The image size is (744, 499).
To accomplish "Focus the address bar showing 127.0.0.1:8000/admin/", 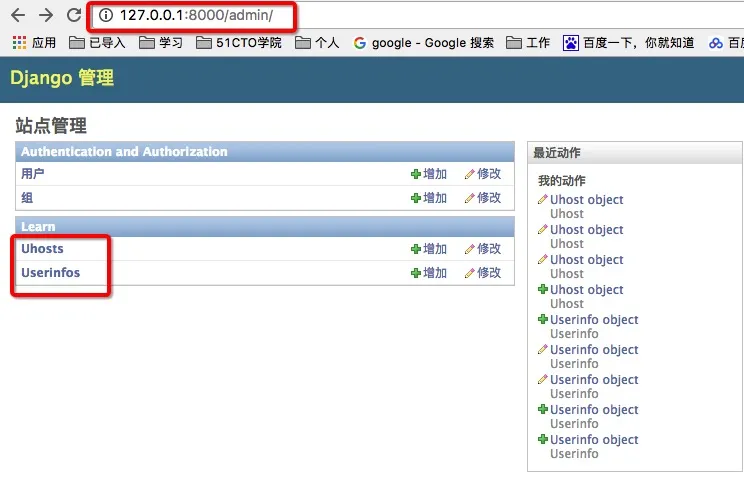I will coord(196,15).
